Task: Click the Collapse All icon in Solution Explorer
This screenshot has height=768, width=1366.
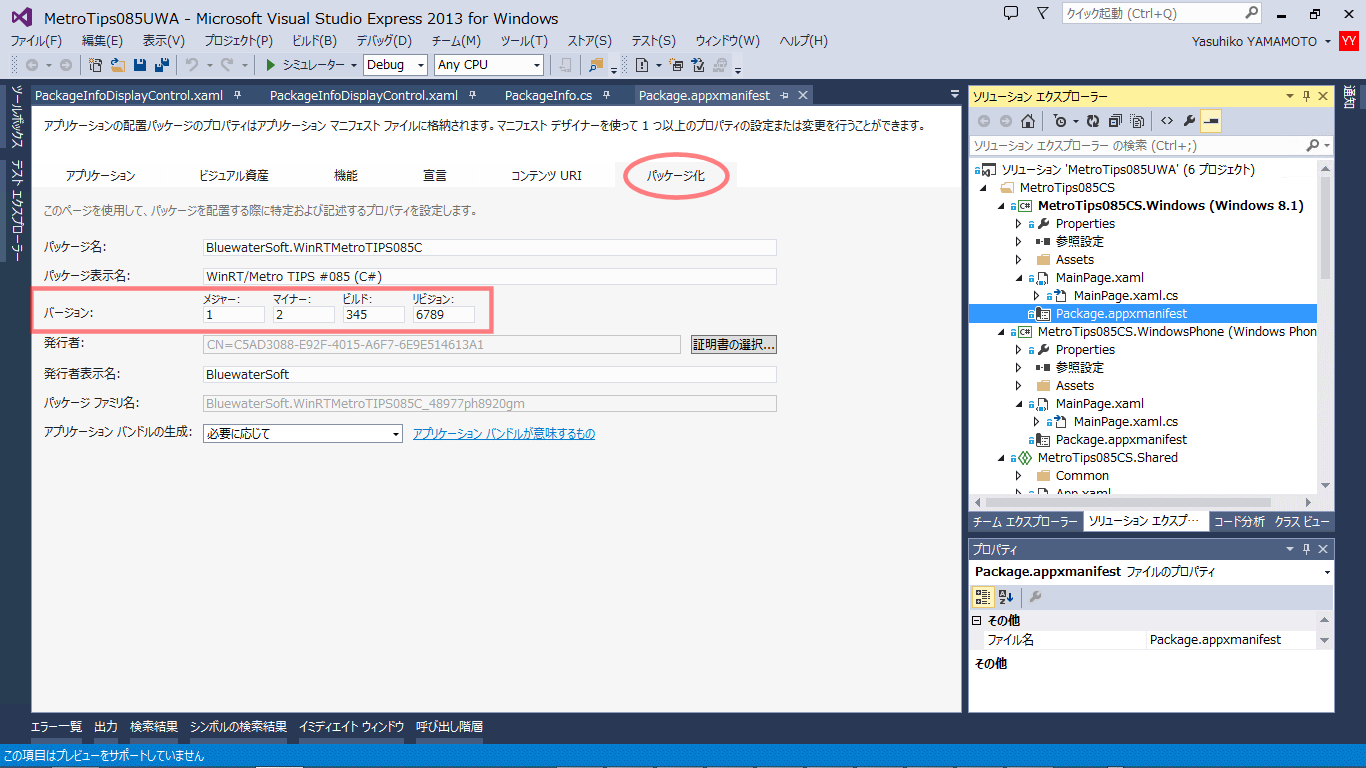Action: 1115,121
